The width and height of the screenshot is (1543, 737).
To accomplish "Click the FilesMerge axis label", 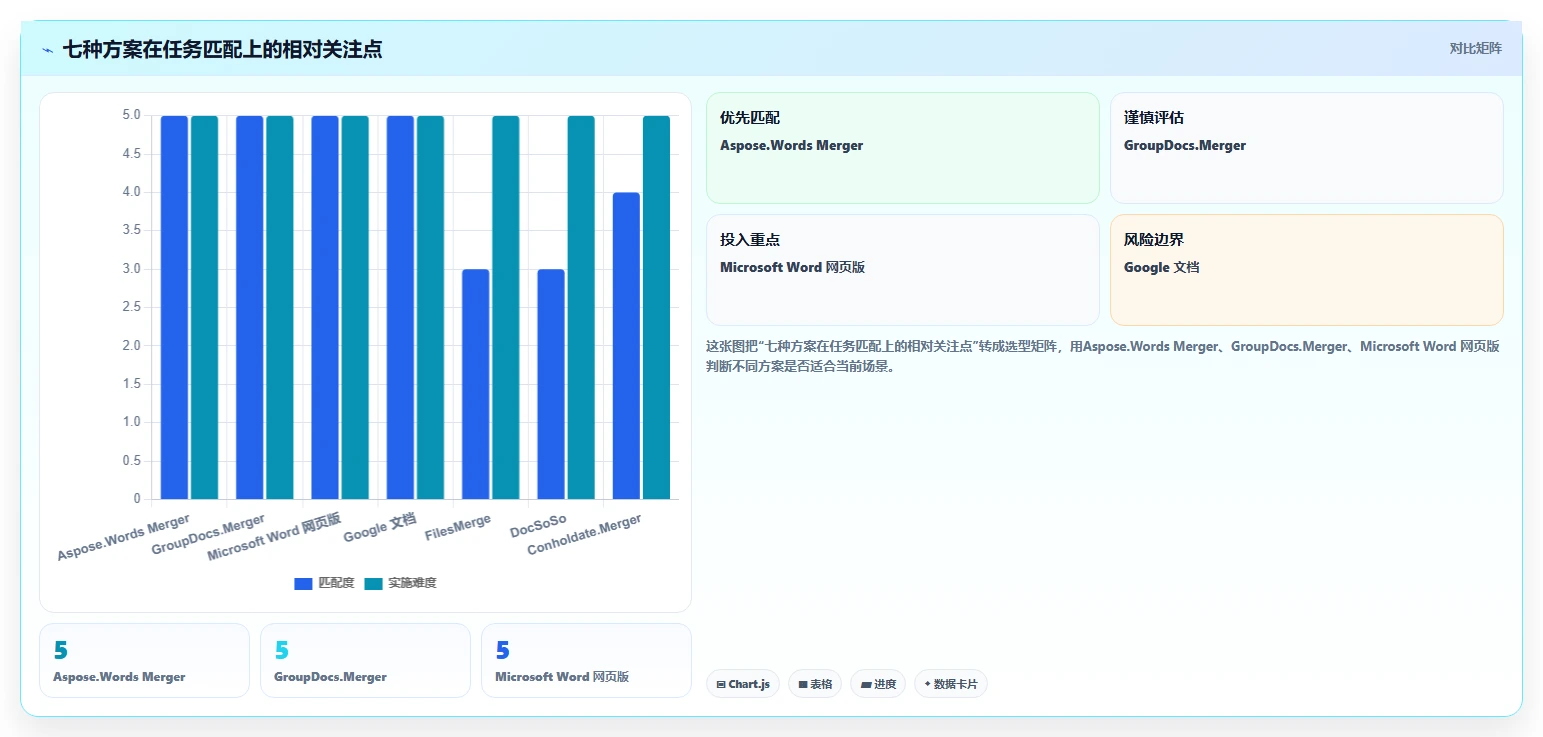I will 458,528.
